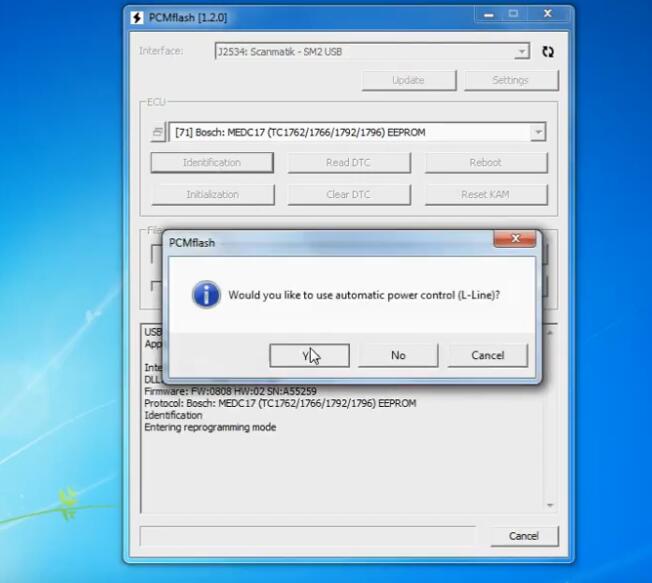Refresh the interface list icon

click(x=548, y=52)
